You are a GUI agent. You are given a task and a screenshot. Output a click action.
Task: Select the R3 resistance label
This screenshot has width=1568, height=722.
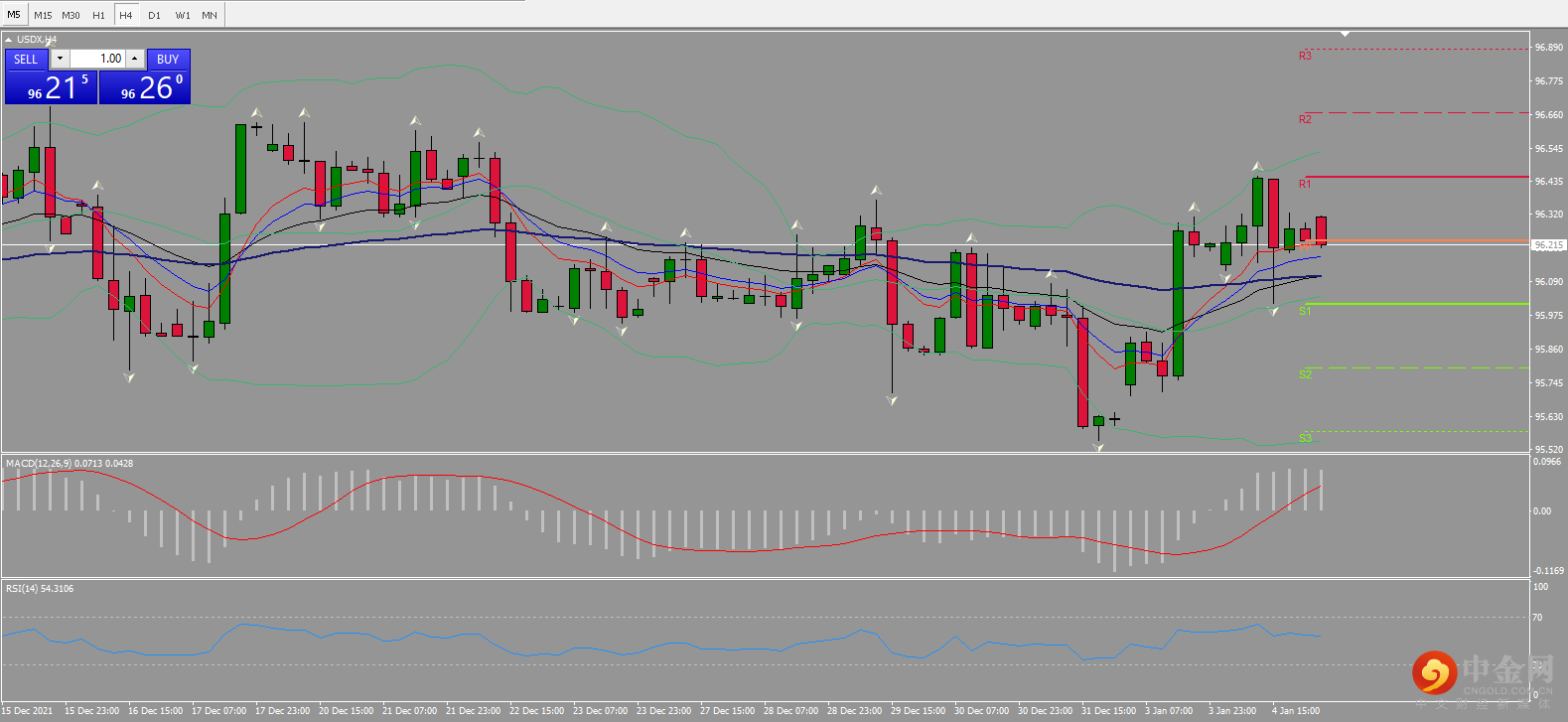click(1305, 56)
